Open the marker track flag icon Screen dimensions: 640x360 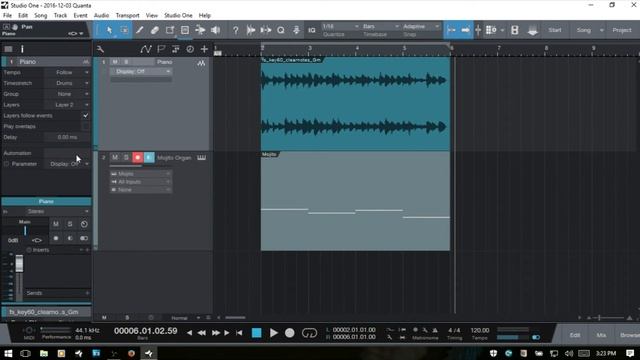[161, 49]
